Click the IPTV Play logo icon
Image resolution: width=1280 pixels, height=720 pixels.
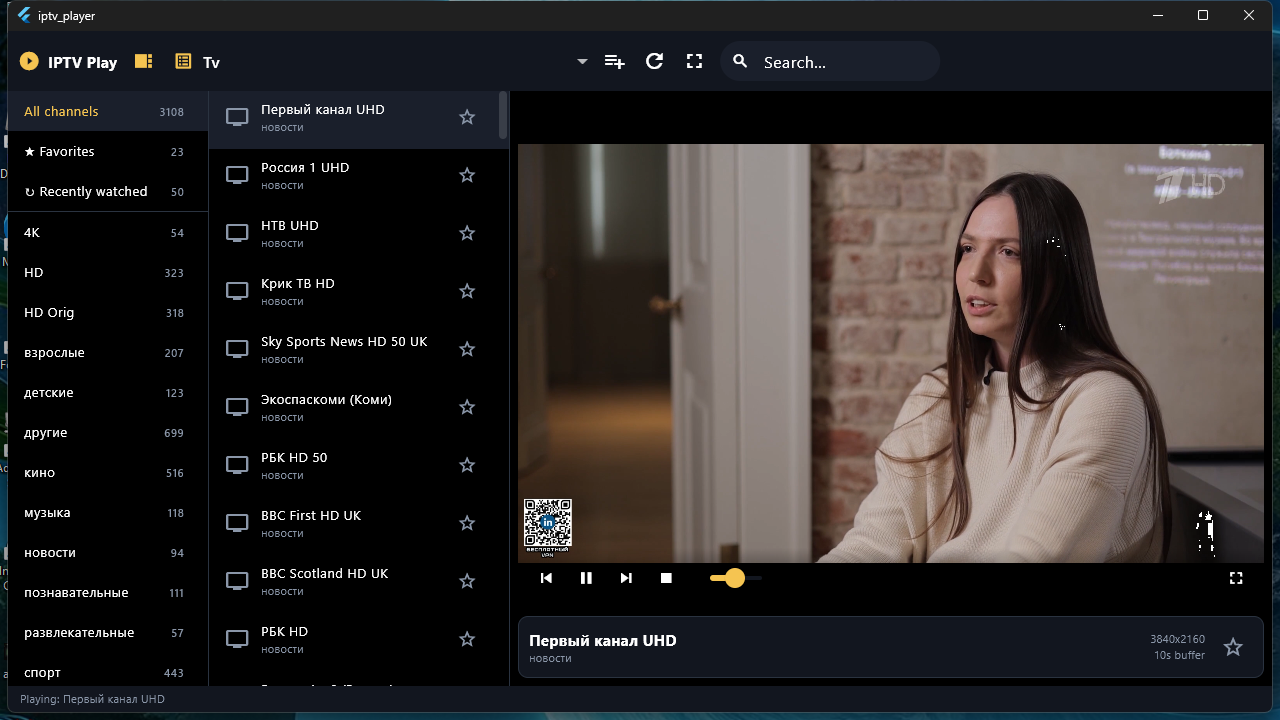point(29,62)
